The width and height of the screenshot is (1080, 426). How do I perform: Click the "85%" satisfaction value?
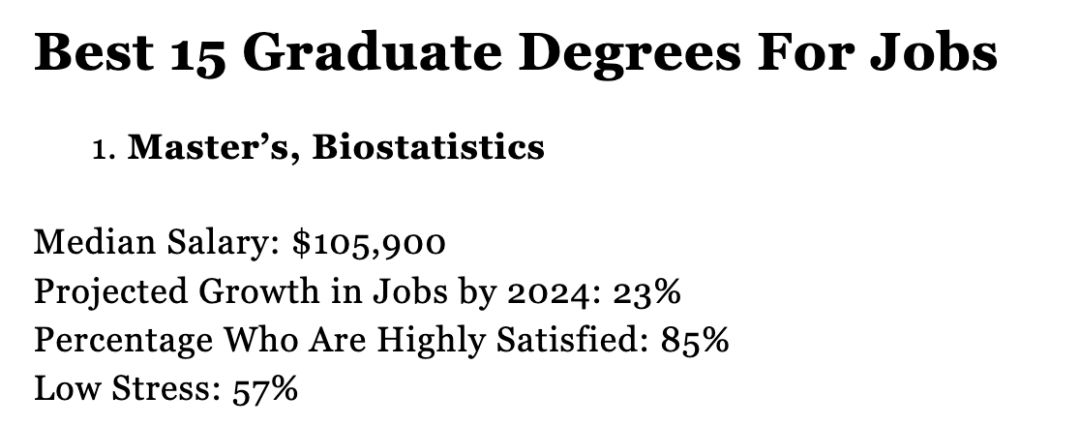tap(695, 341)
